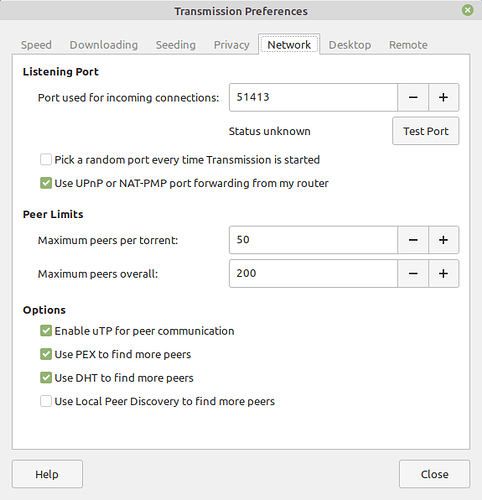482x500 pixels.
Task: Uncheck Enable uTP for peer communication
Action: click(46, 331)
